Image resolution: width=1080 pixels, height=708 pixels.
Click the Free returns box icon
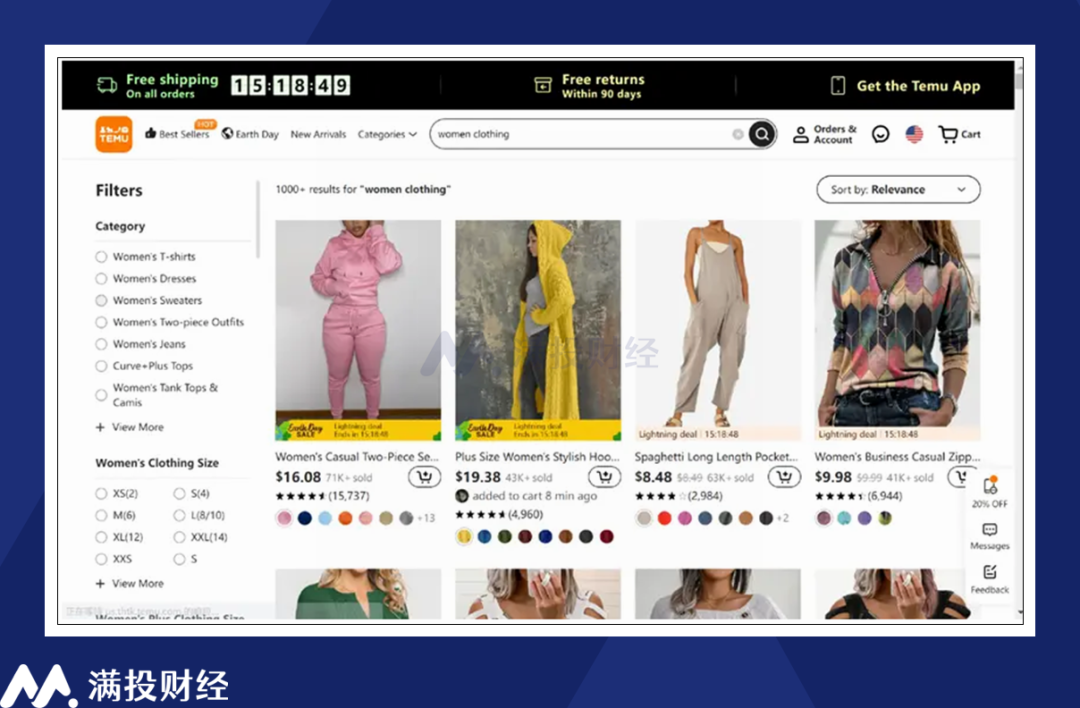(543, 85)
